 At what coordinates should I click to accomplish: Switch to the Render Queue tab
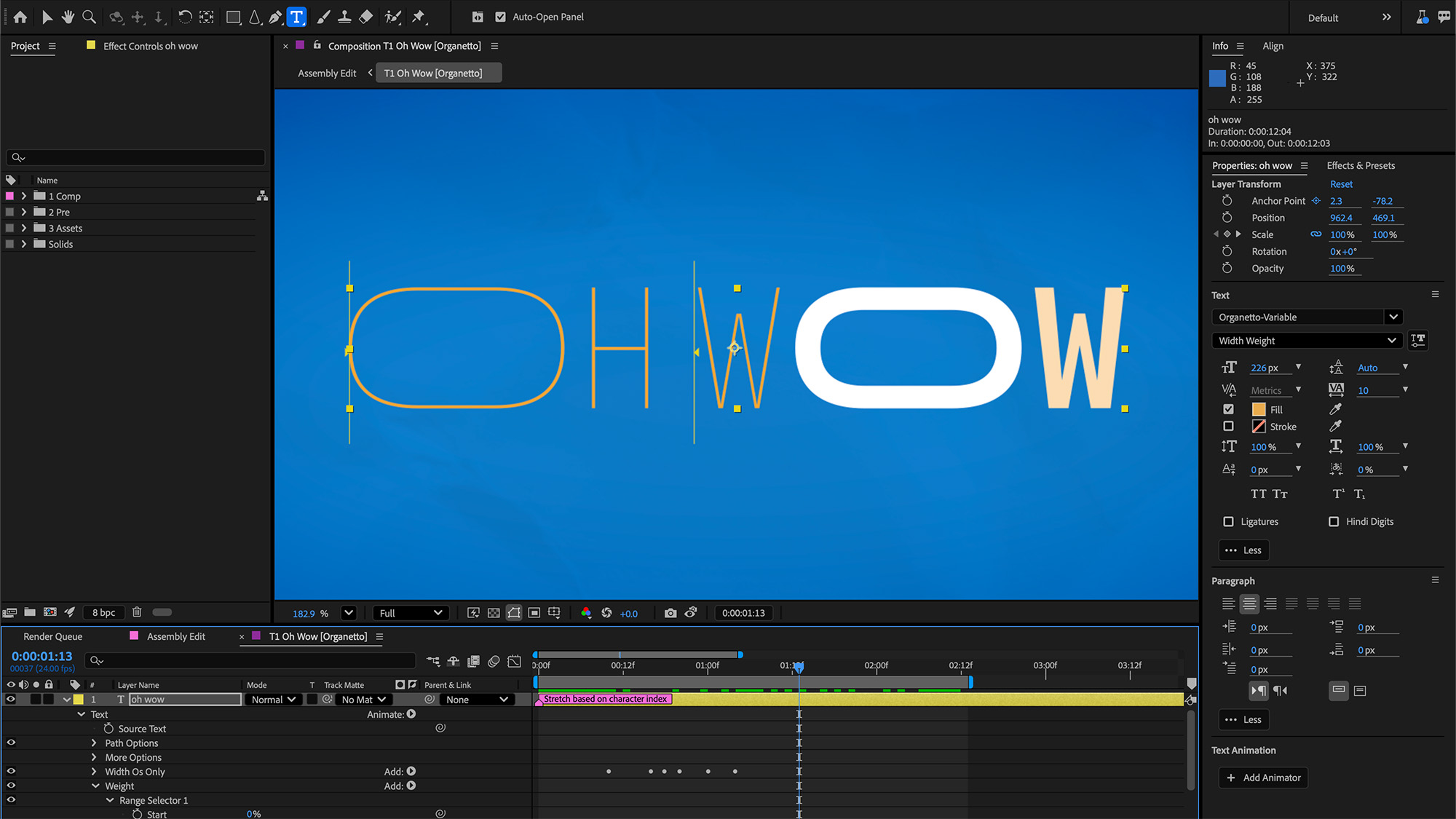(52, 636)
